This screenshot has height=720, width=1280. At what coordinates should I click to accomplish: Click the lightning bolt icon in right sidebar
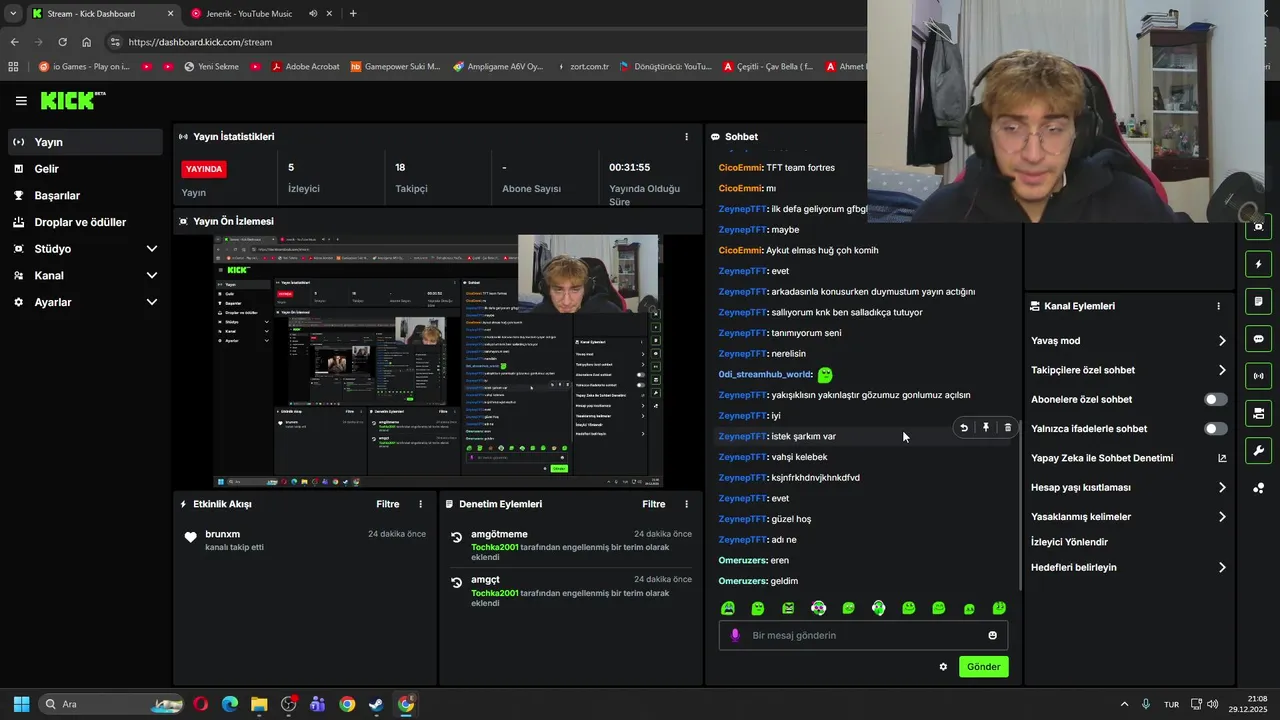[x=1258, y=264]
